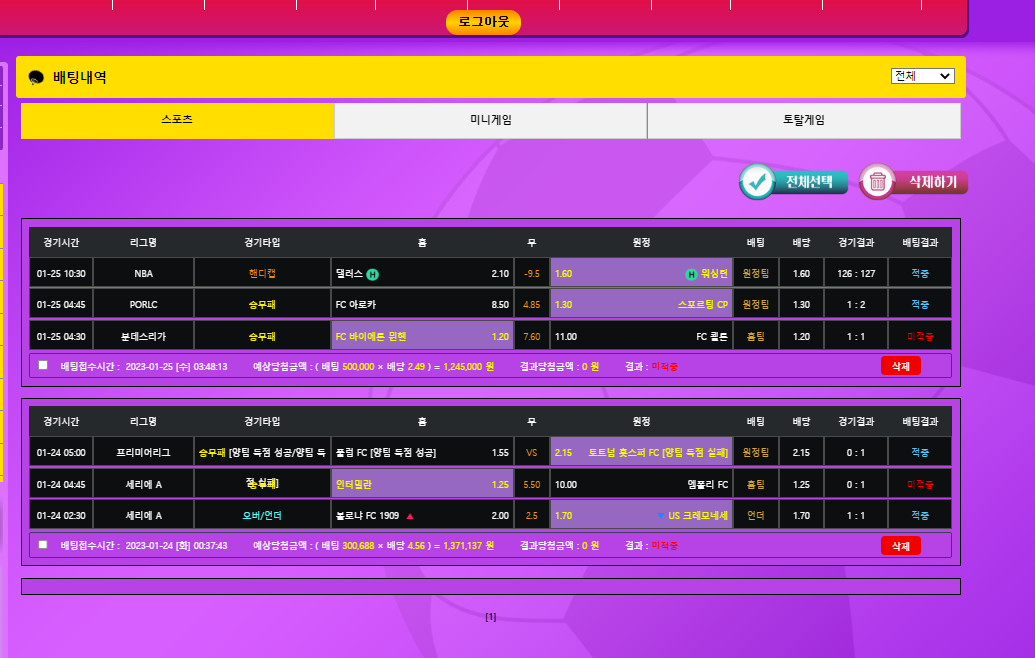Switch to the 미니게임 tab
This screenshot has width=1035, height=658.
[x=490, y=120]
